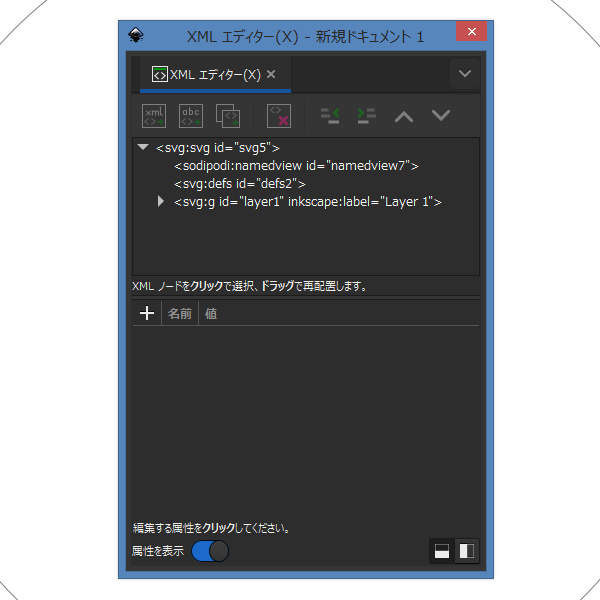Close the XML エディター(X) tab
The image size is (600, 600).
(271, 74)
